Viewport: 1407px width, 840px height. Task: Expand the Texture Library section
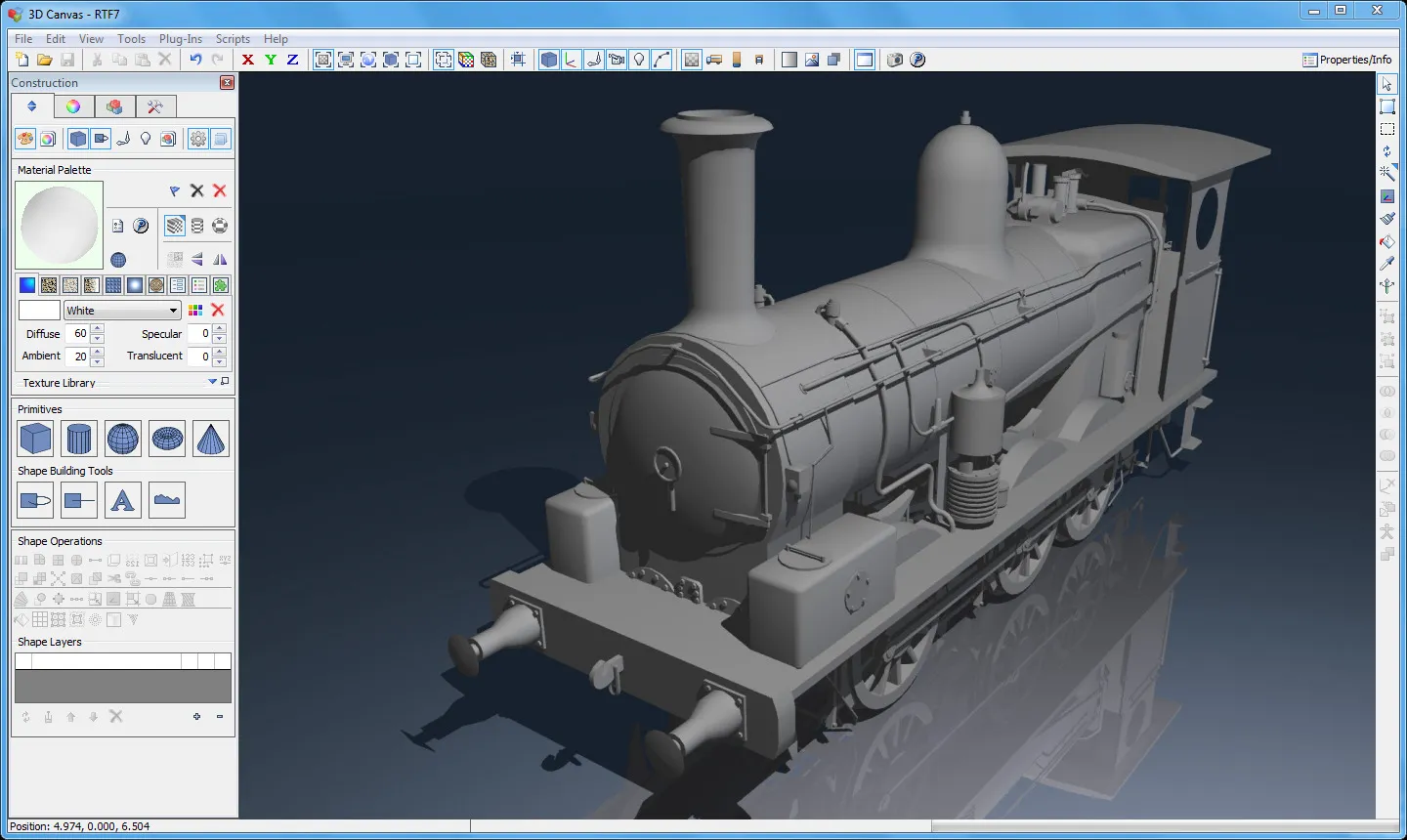(x=211, y=382)
